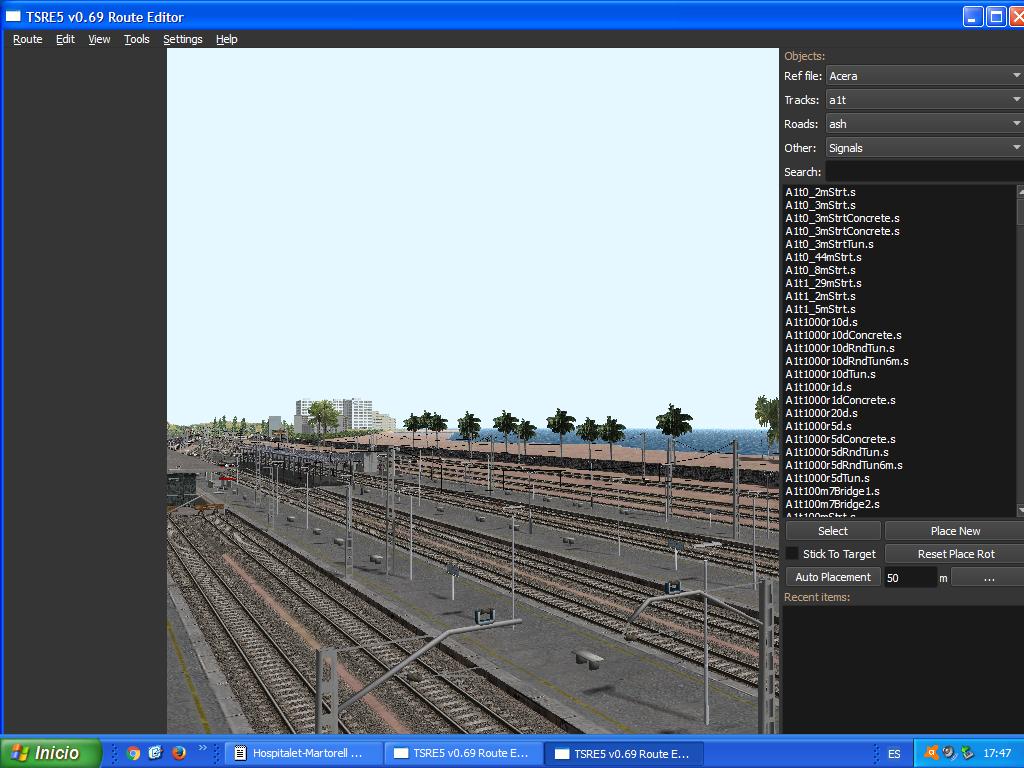Open the Route menu
Screen dimensions: 1024x768
click(27, 39)
